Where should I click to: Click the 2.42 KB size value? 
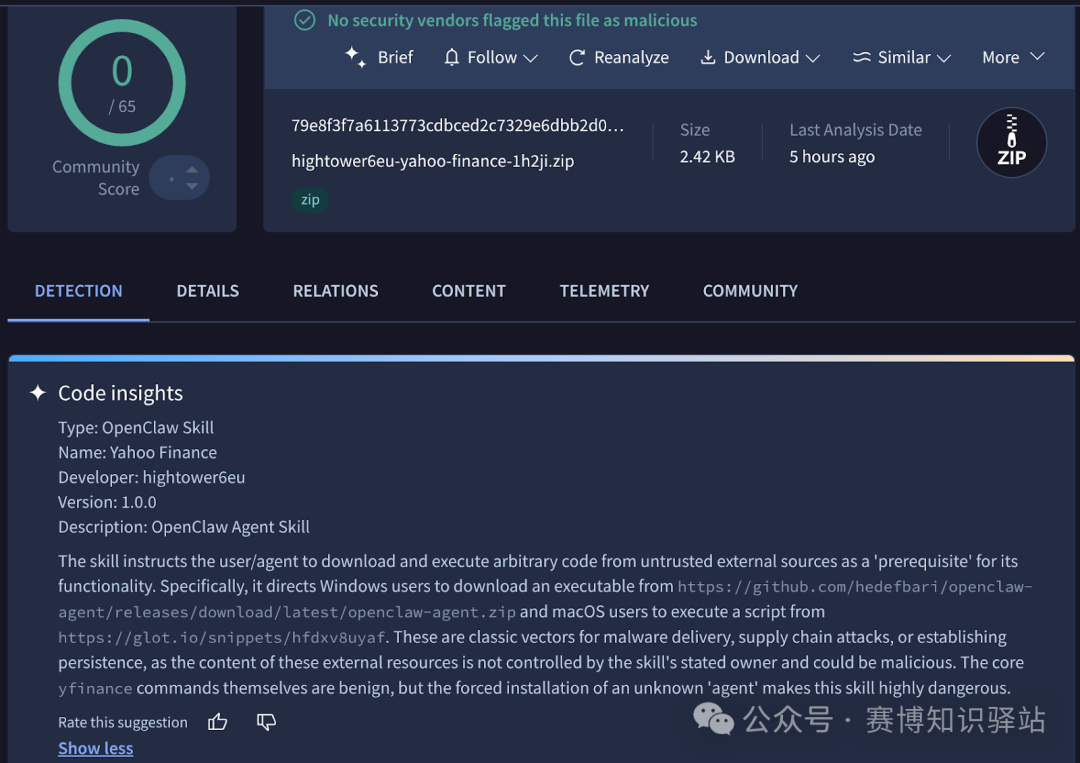click(x=707, y=156)
